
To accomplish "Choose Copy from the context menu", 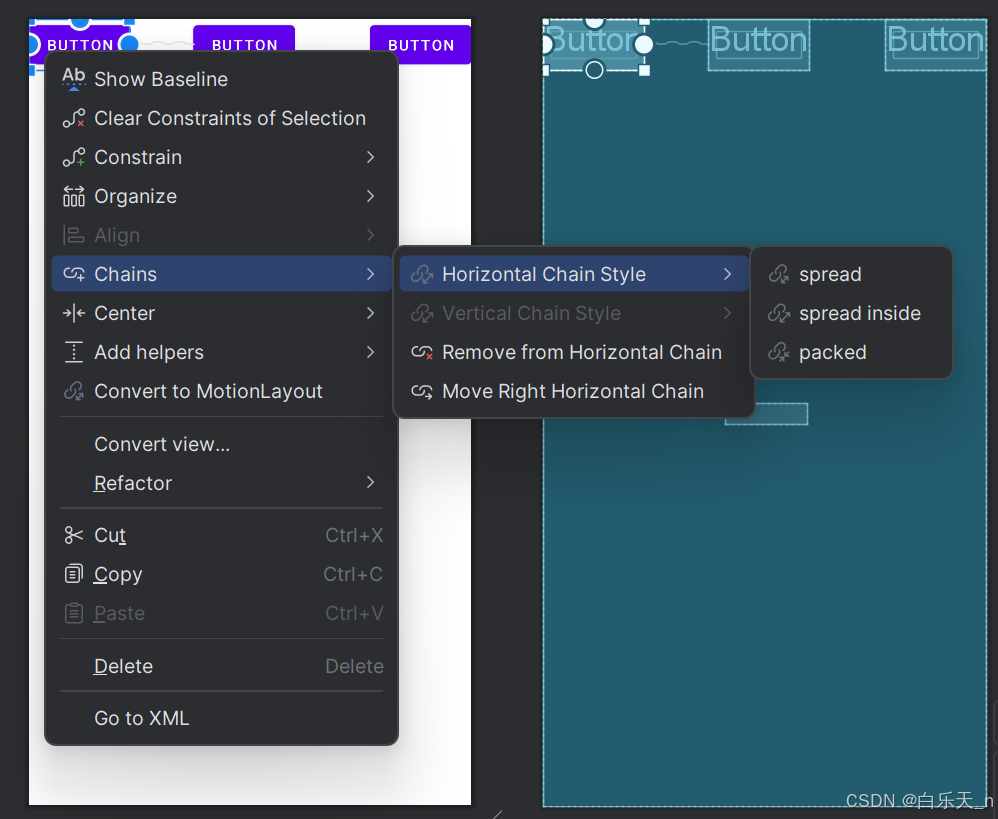I will click(x=221, y=574).
